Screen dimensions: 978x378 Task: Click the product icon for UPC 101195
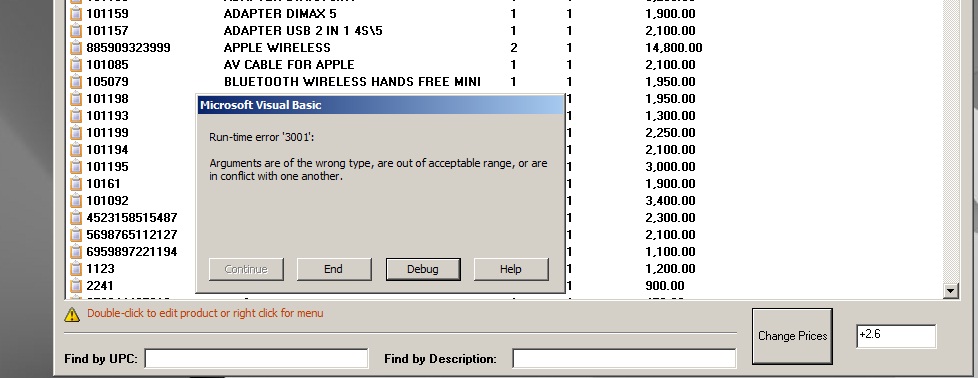75,167
